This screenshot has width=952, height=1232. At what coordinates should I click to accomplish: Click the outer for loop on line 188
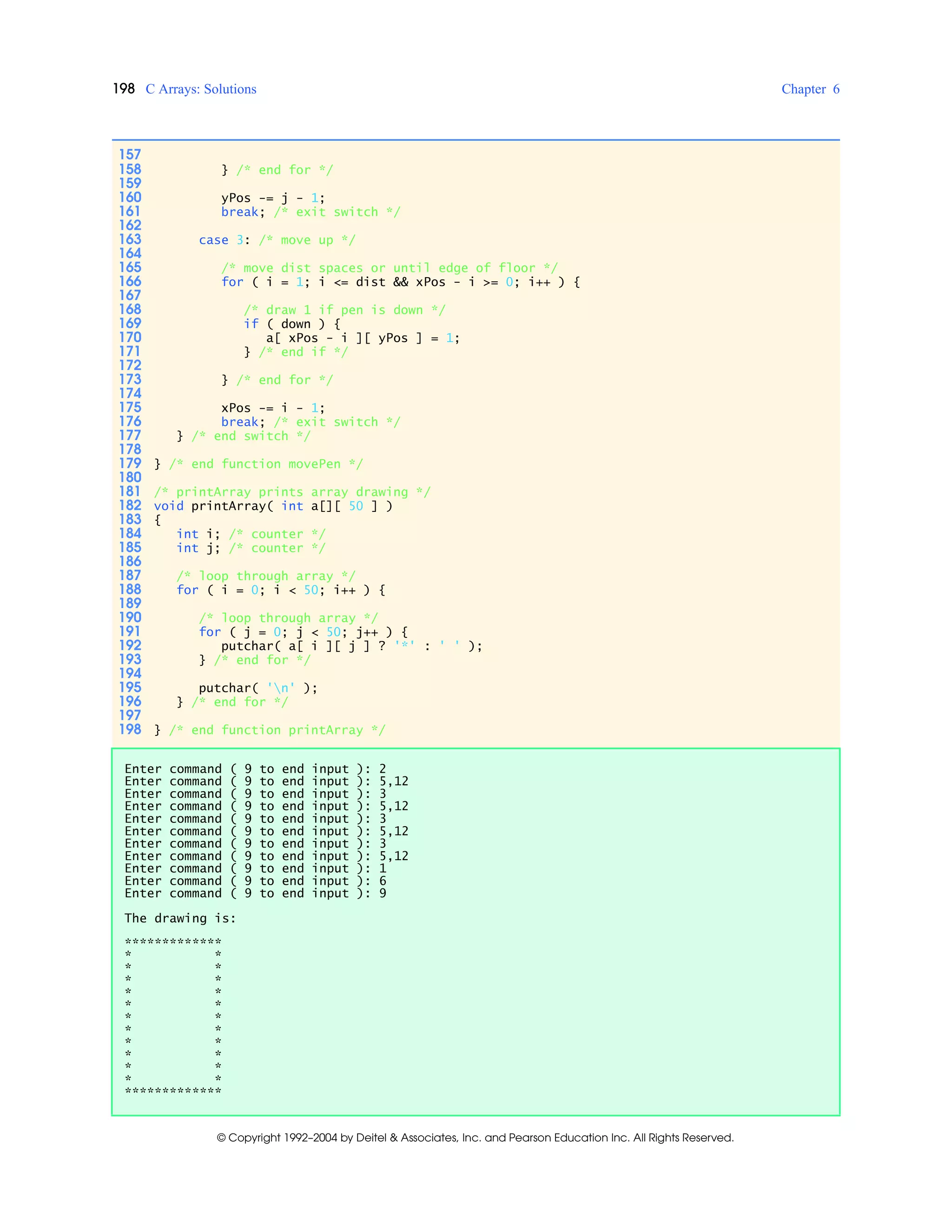[281, 590]
